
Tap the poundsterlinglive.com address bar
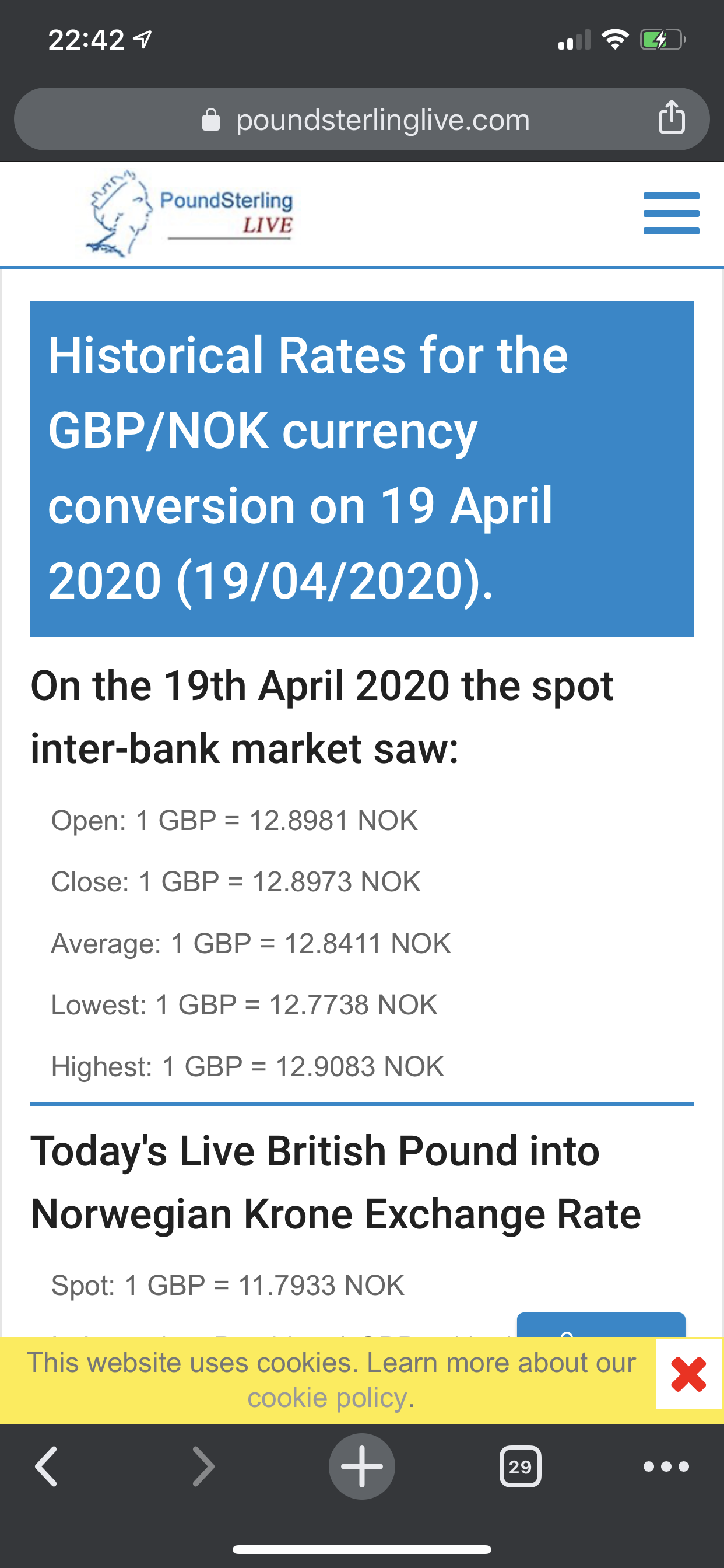coord(362,120)
